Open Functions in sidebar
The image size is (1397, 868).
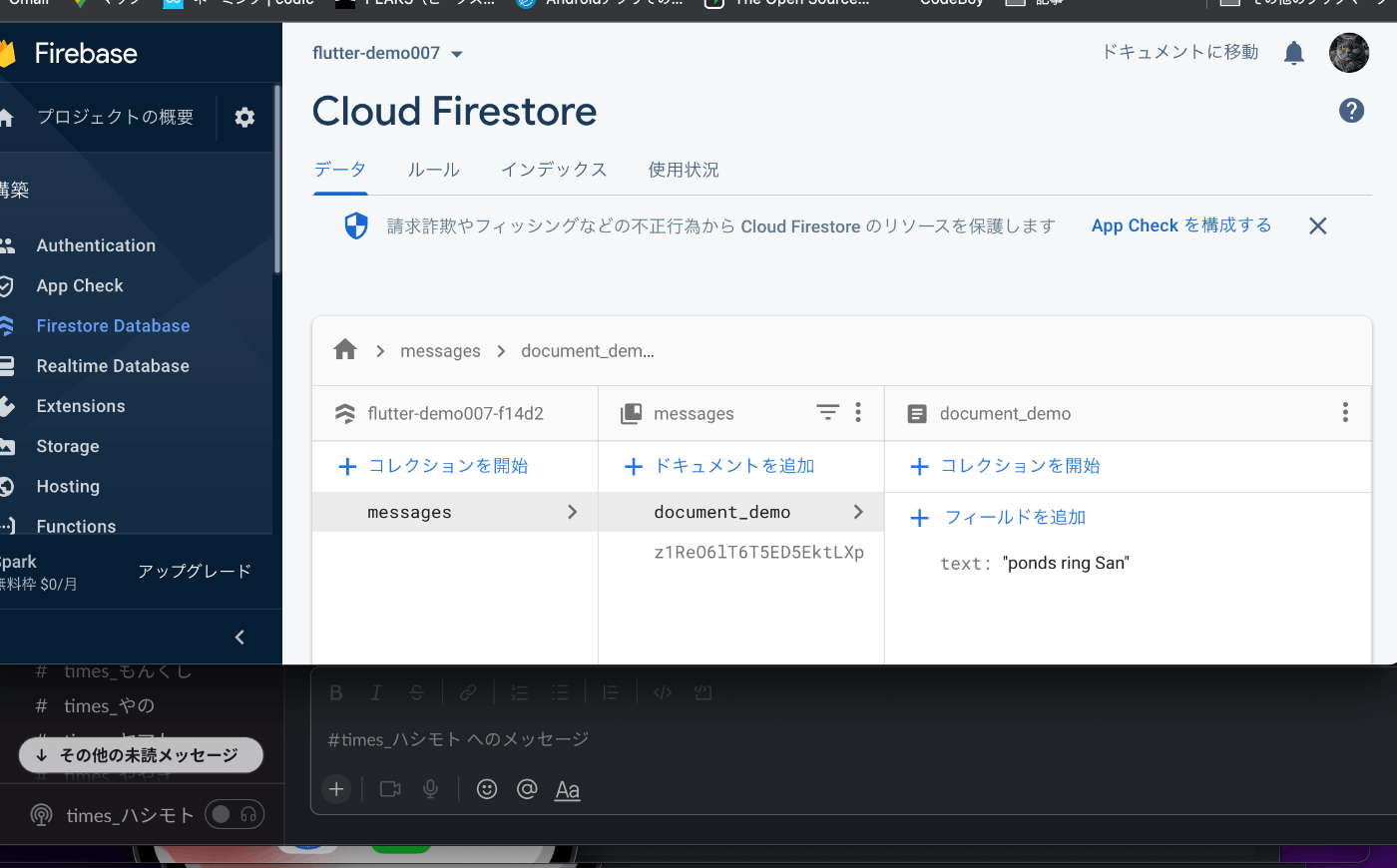click(76, 526)
